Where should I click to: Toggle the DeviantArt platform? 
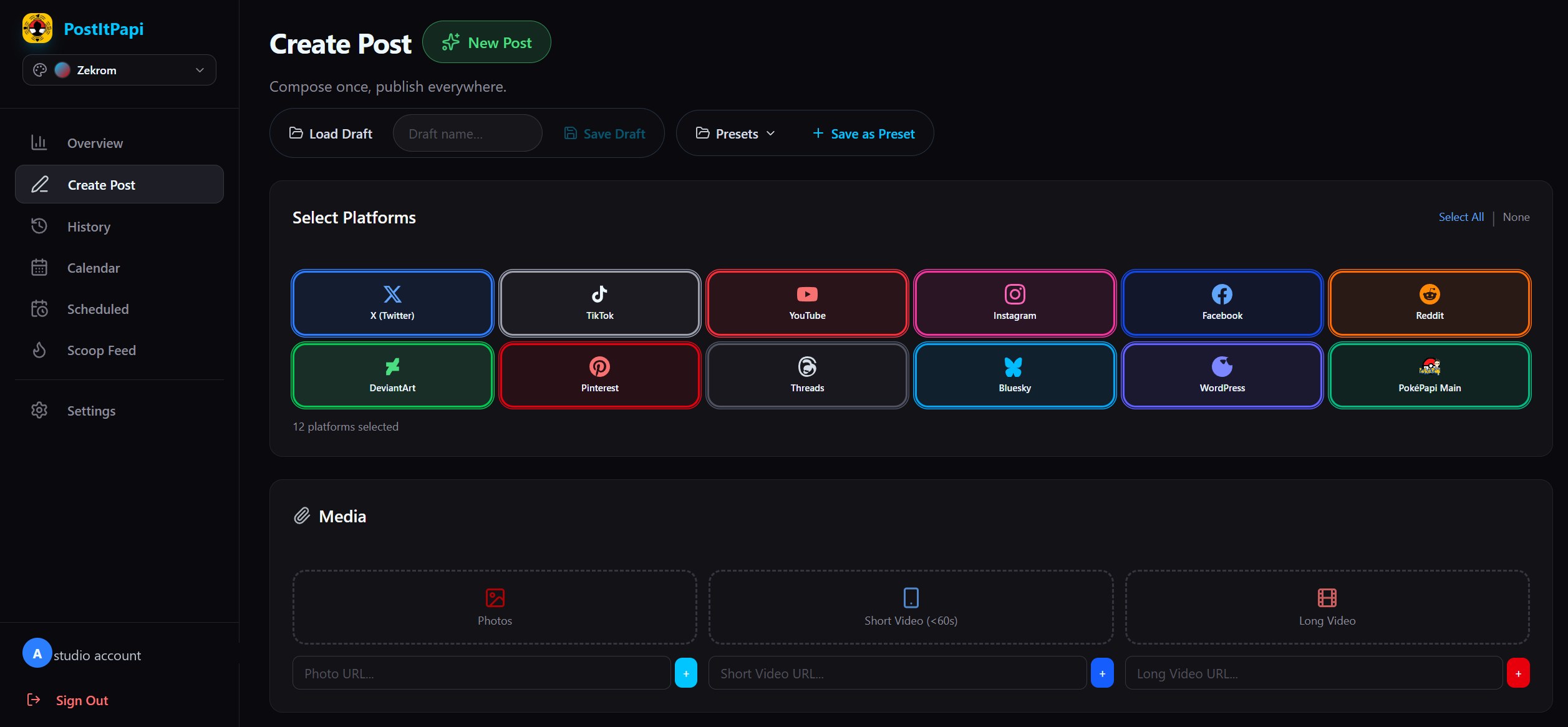[x=392, y=376]
